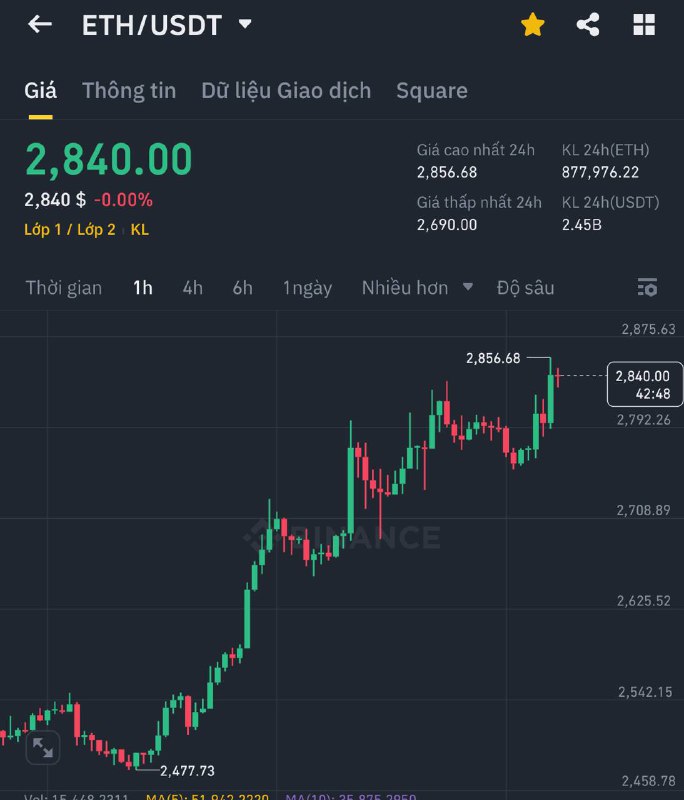
Task: Open the grid layout icon
Action: (644, 26)
